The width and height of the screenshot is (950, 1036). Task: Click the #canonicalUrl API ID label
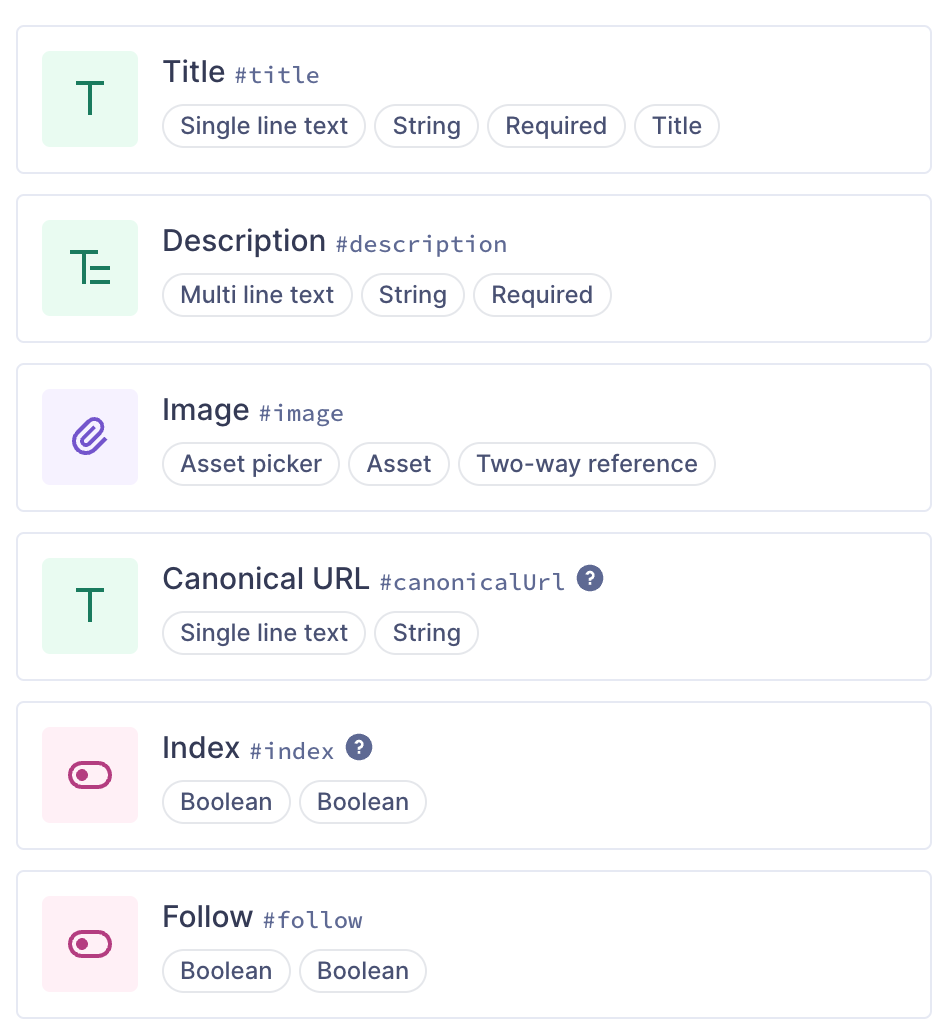click(472, 581)
